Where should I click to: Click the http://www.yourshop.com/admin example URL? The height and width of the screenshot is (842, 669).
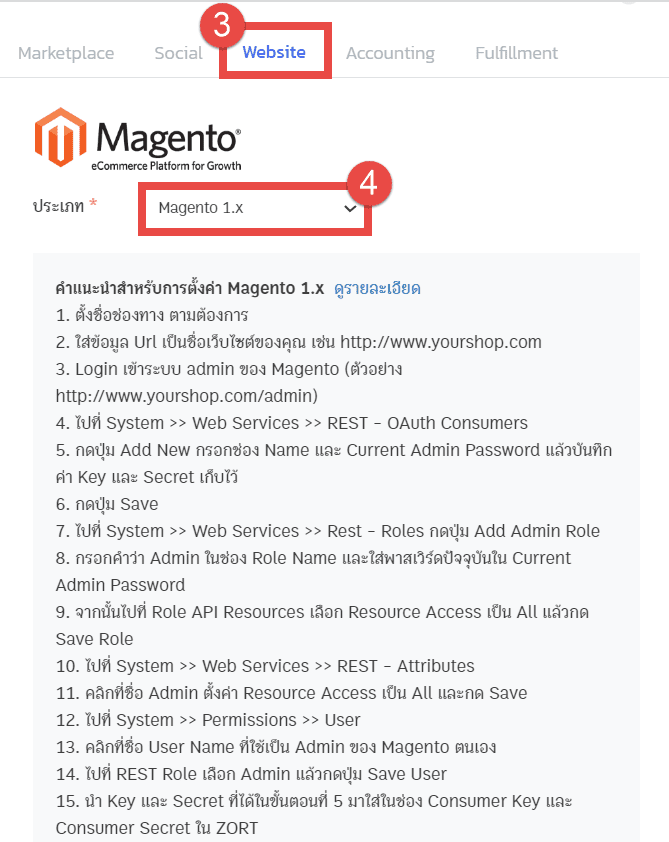point(187,396)
